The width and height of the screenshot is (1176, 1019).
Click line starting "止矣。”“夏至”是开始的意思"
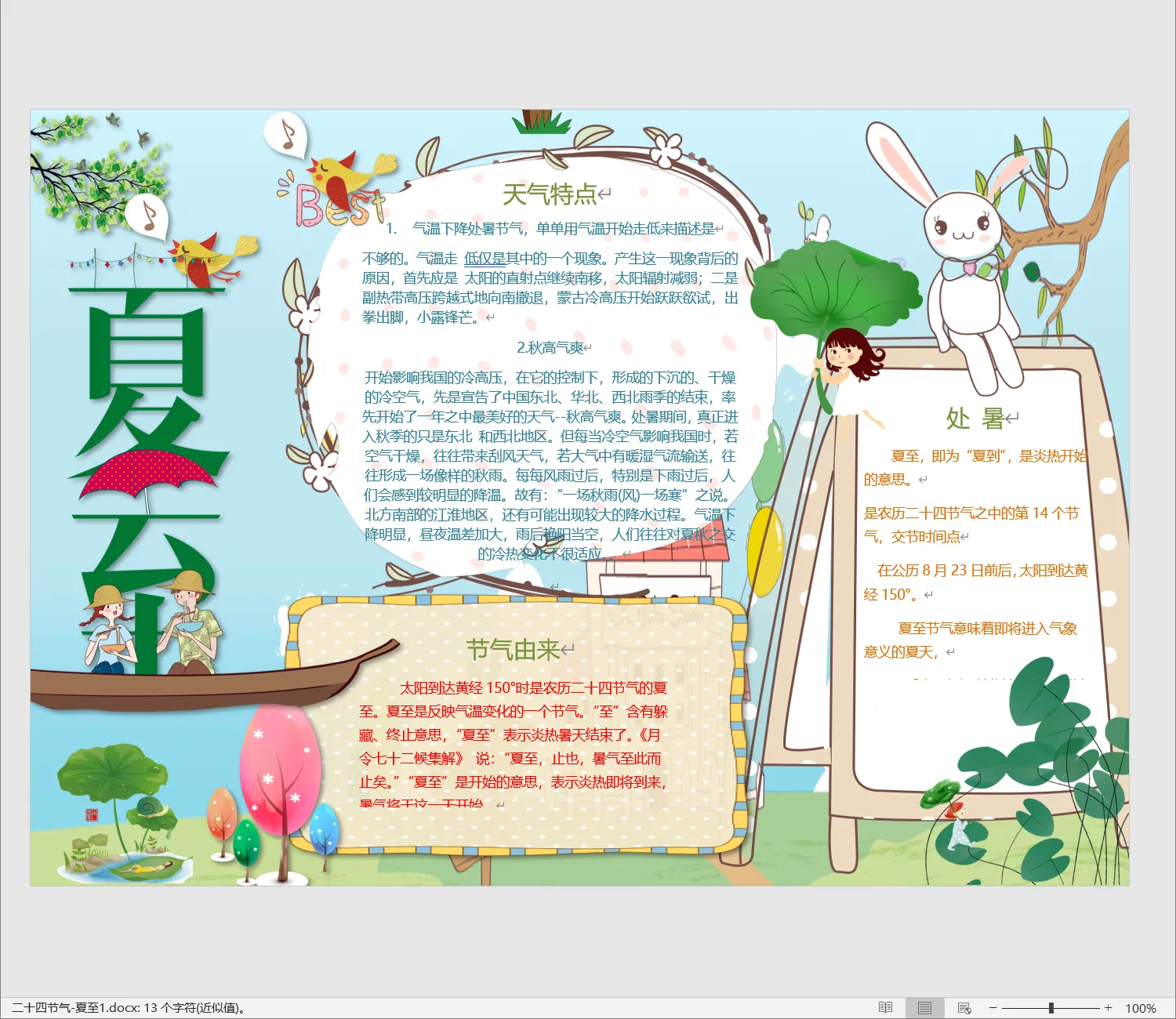[x=513, y=782]
